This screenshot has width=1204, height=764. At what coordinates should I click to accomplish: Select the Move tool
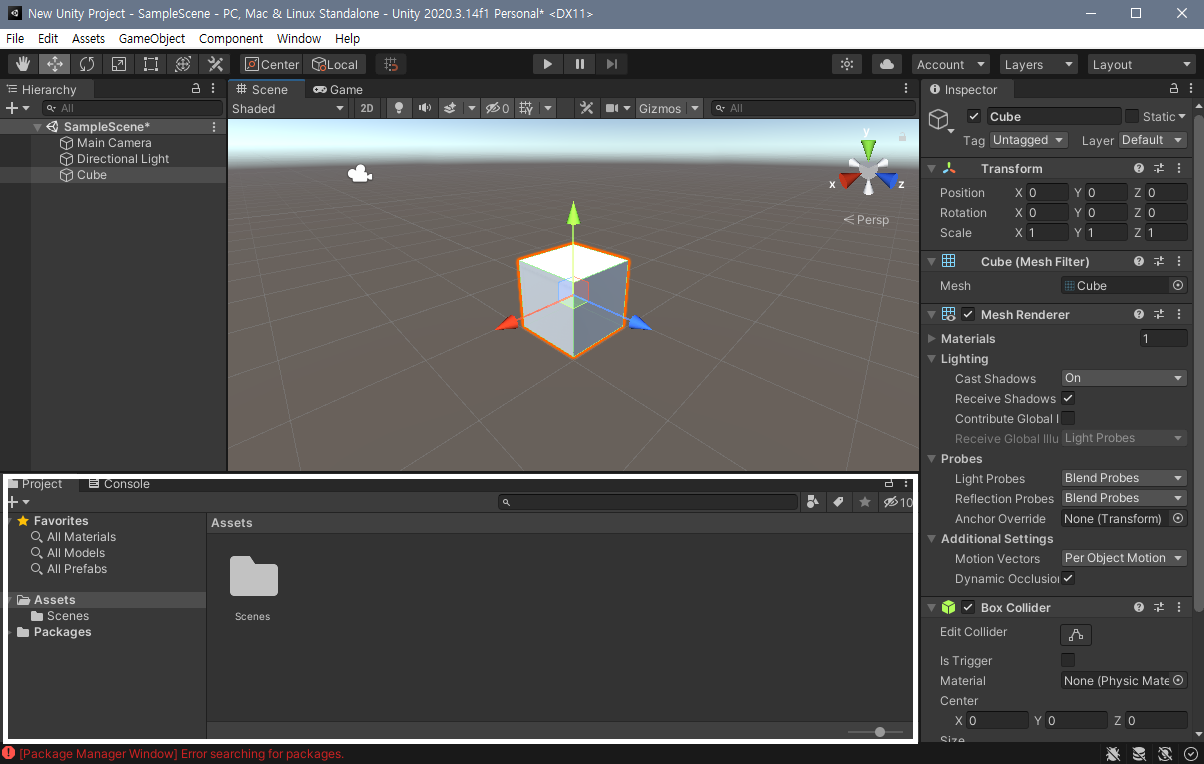pyautogui.click(x=54, y=64)
